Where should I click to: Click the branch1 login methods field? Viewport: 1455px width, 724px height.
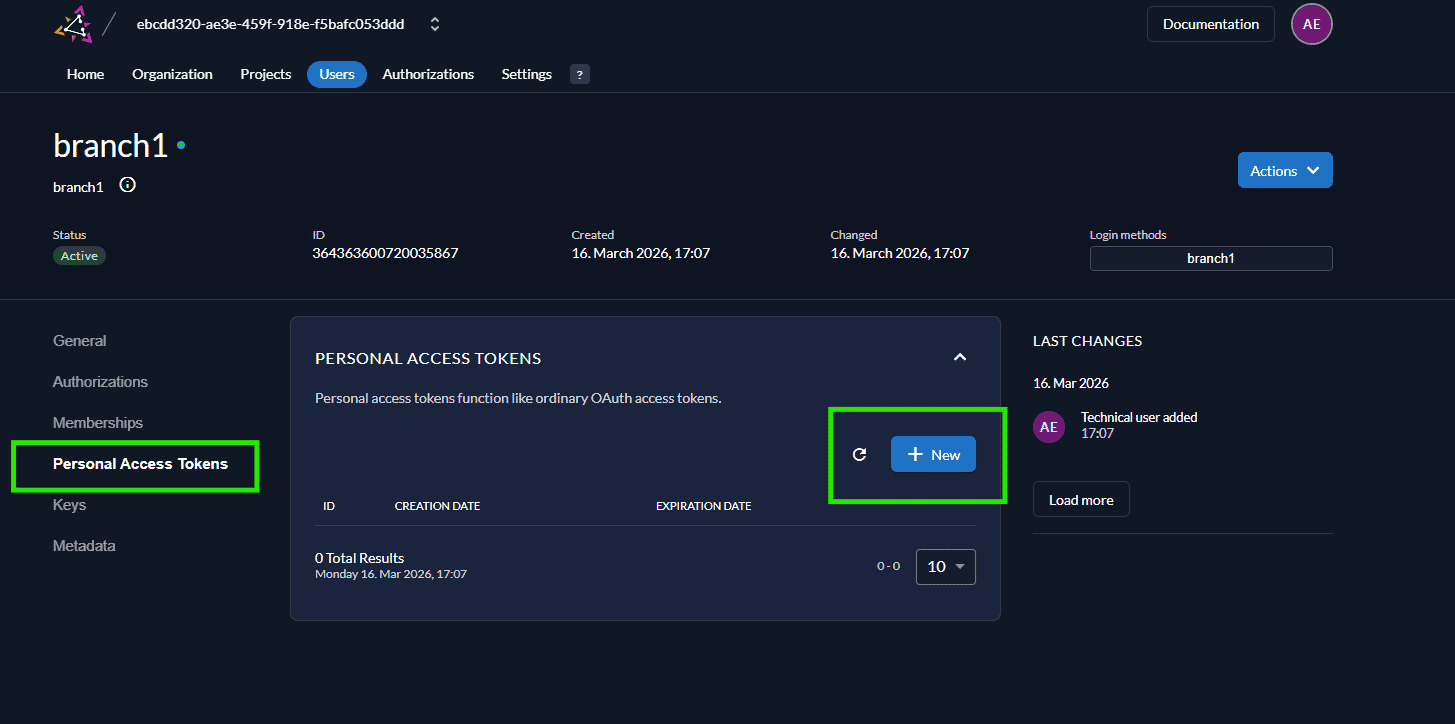coord(1210,258)
